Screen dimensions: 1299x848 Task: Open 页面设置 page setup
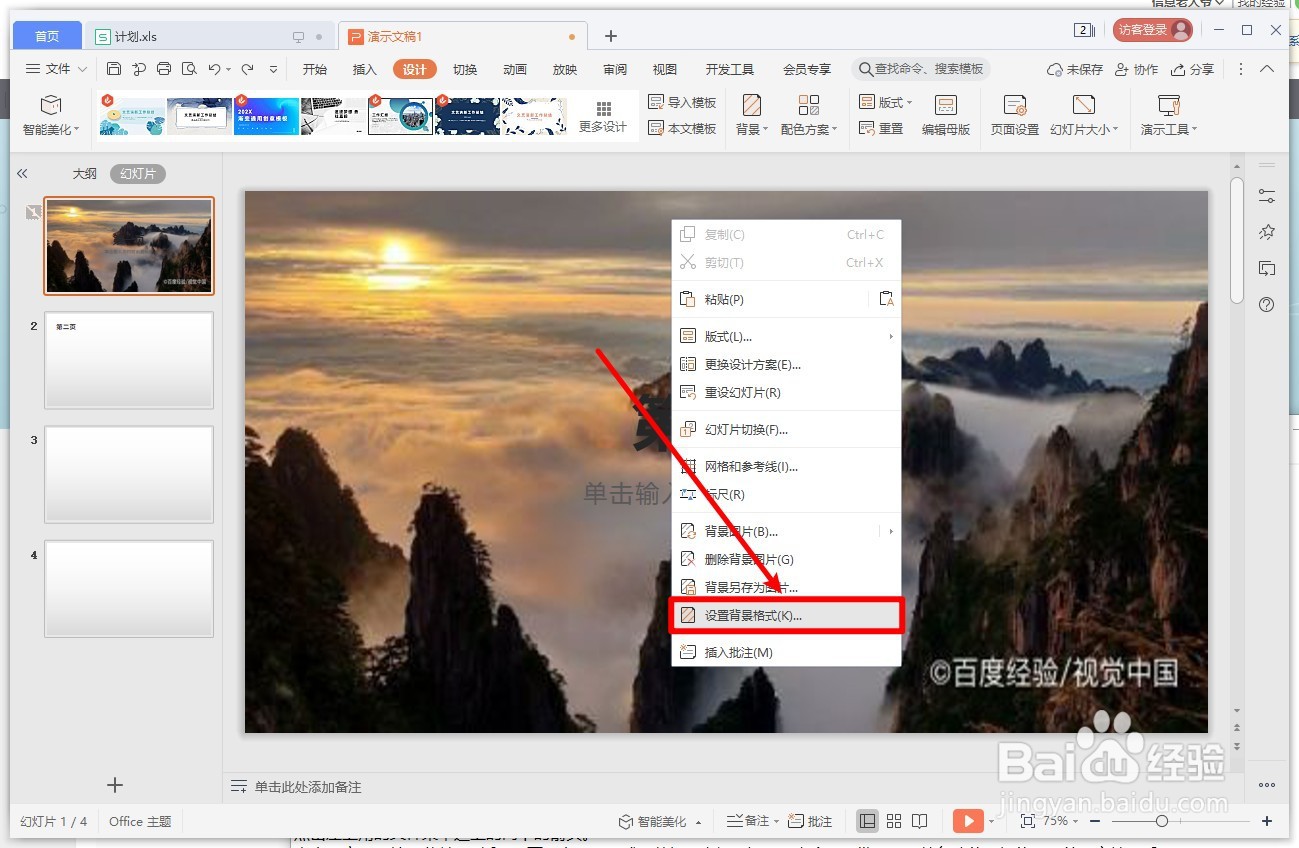coord(1015,116)
